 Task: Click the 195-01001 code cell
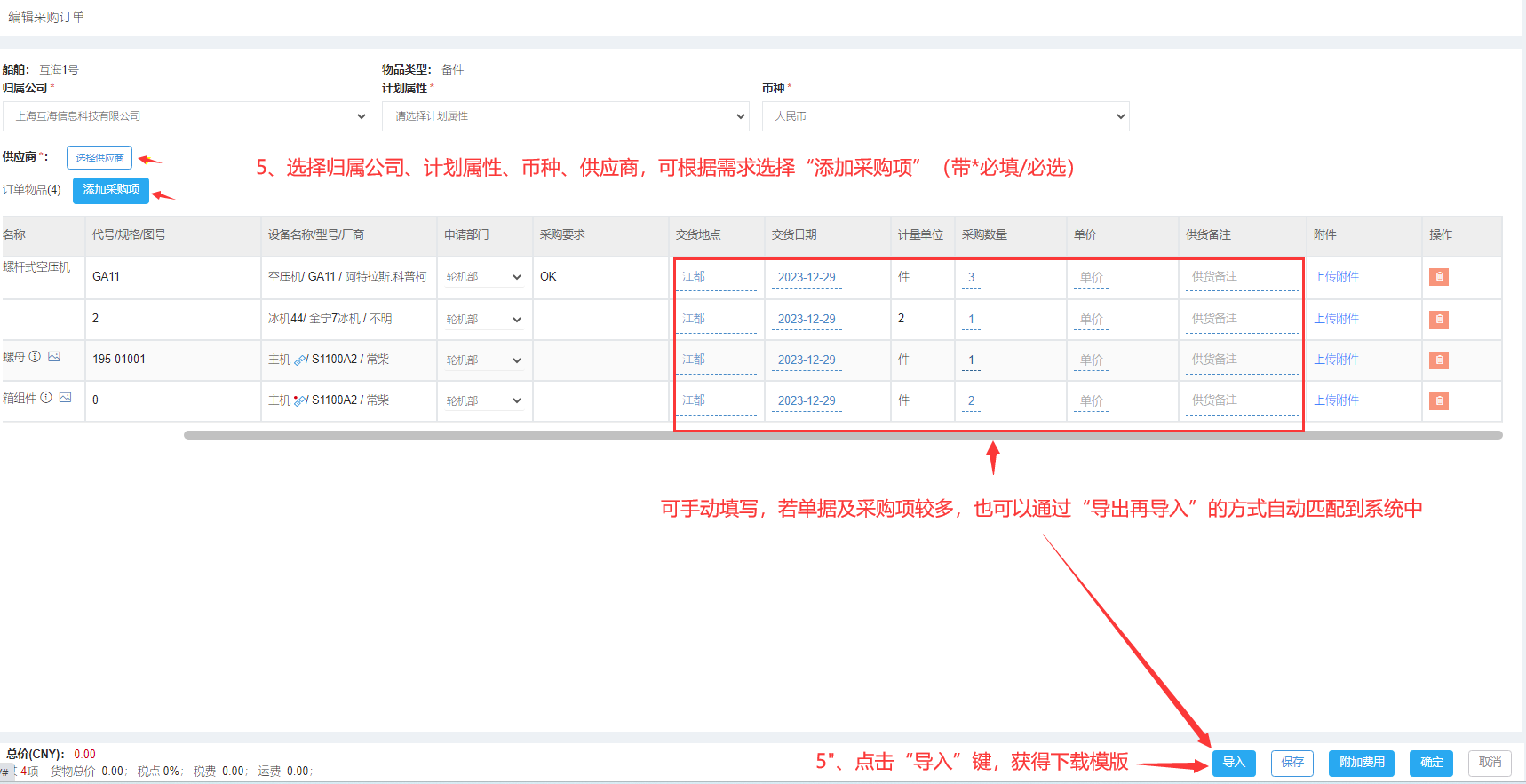pos(119,360)
